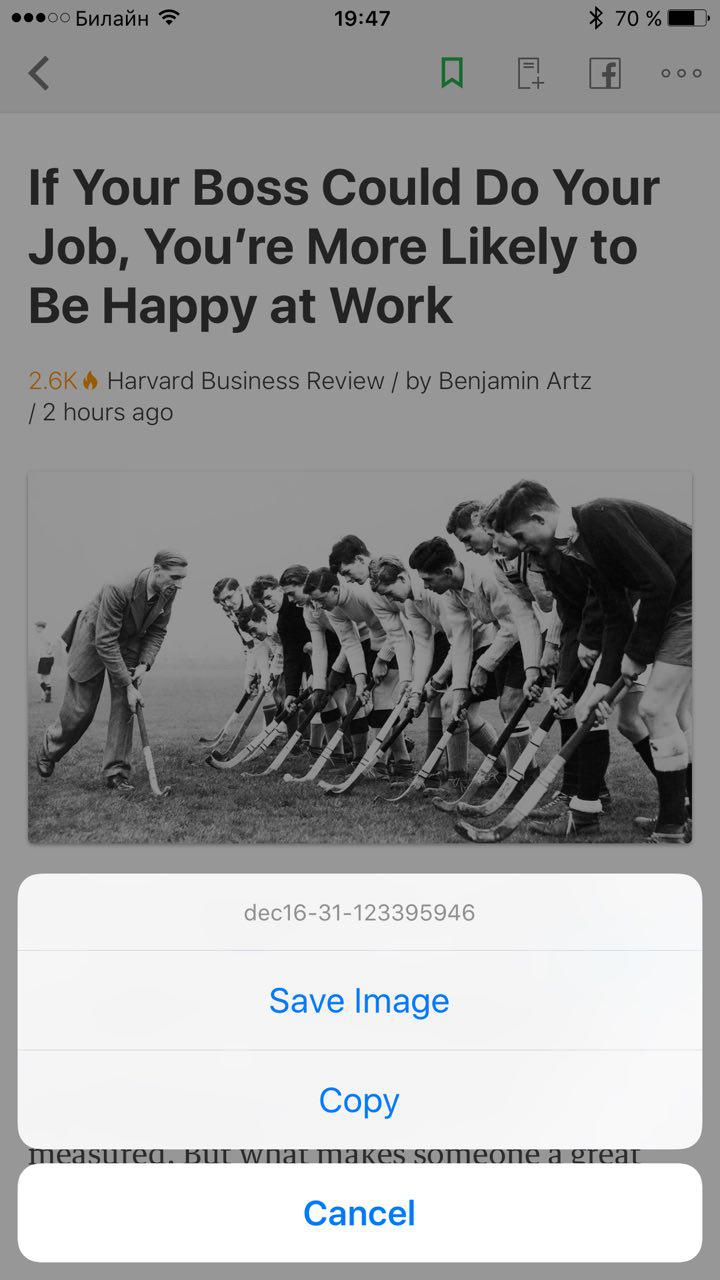Tap the hockey players article photo
Viewport: 720px width, 1280px height.
[360, 658]
